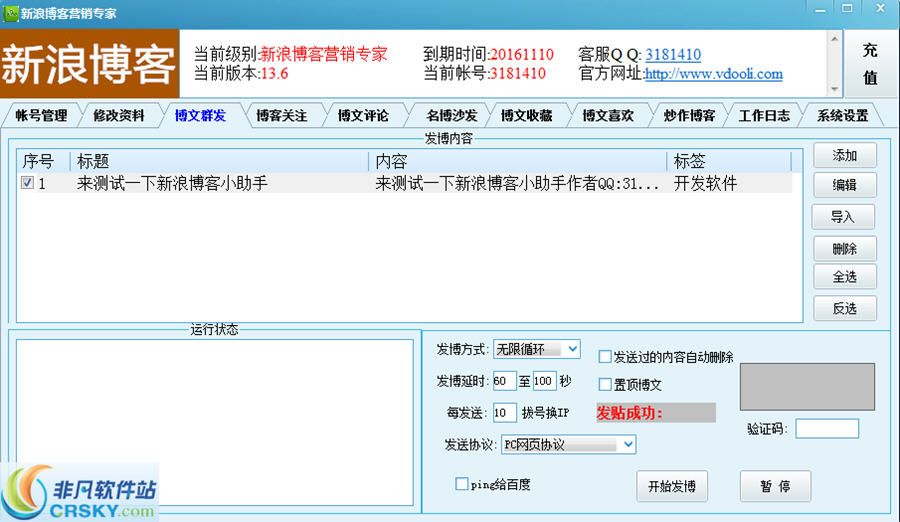
Task: Click the 充值 recharge button
Action: (870, 64)
